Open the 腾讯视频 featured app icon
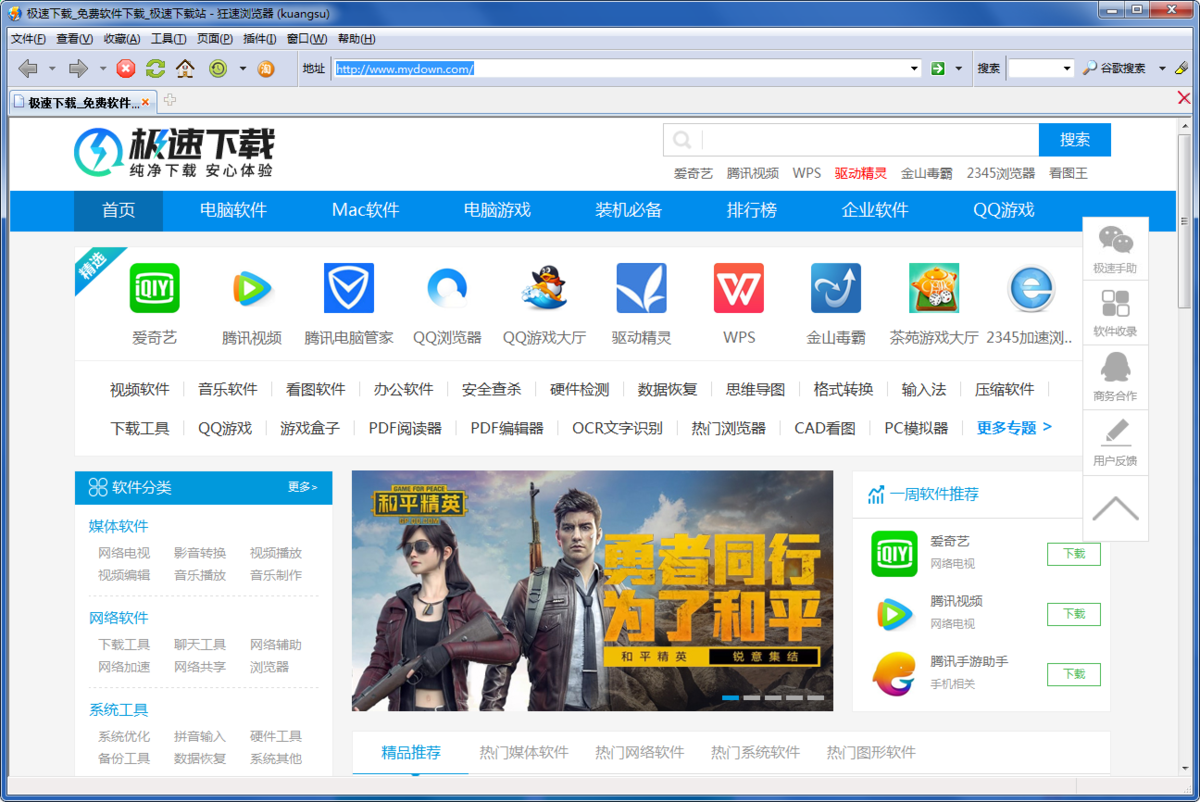The height and width of the screenshot is (802, 1200). tap(251, 288)
